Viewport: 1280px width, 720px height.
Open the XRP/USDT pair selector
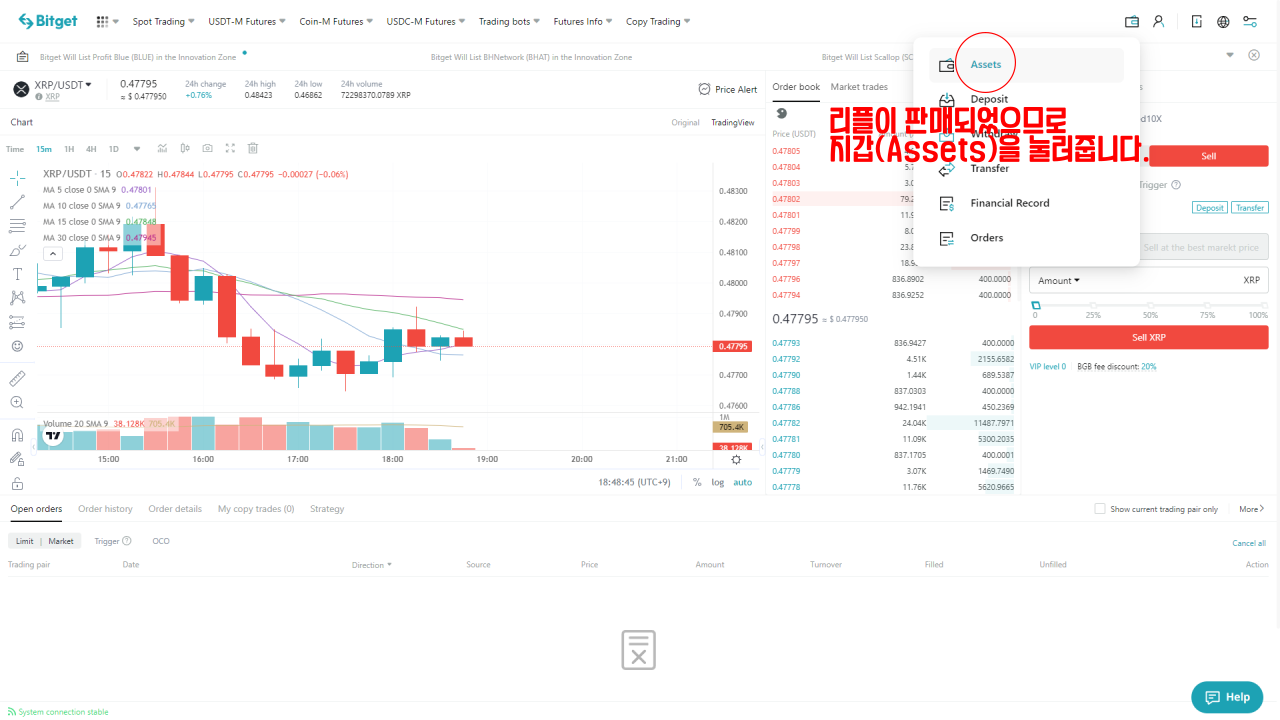pos(63,84)
